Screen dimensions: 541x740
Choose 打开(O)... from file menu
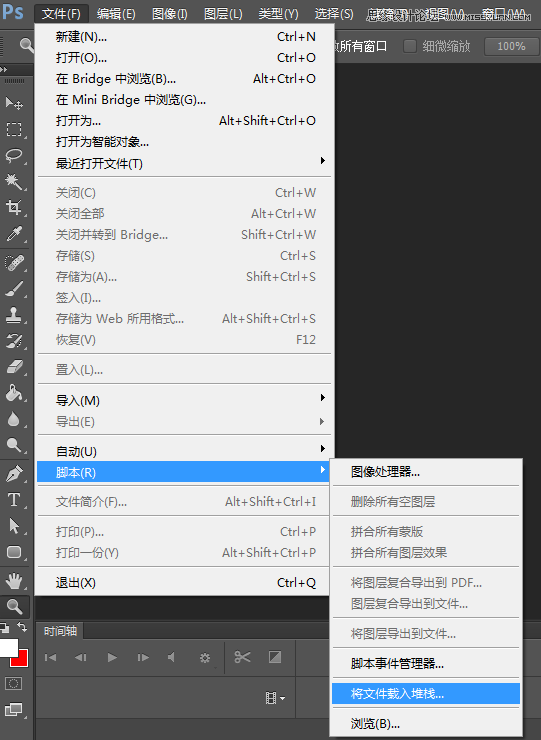pyautogui.click(x=185, y=58)
